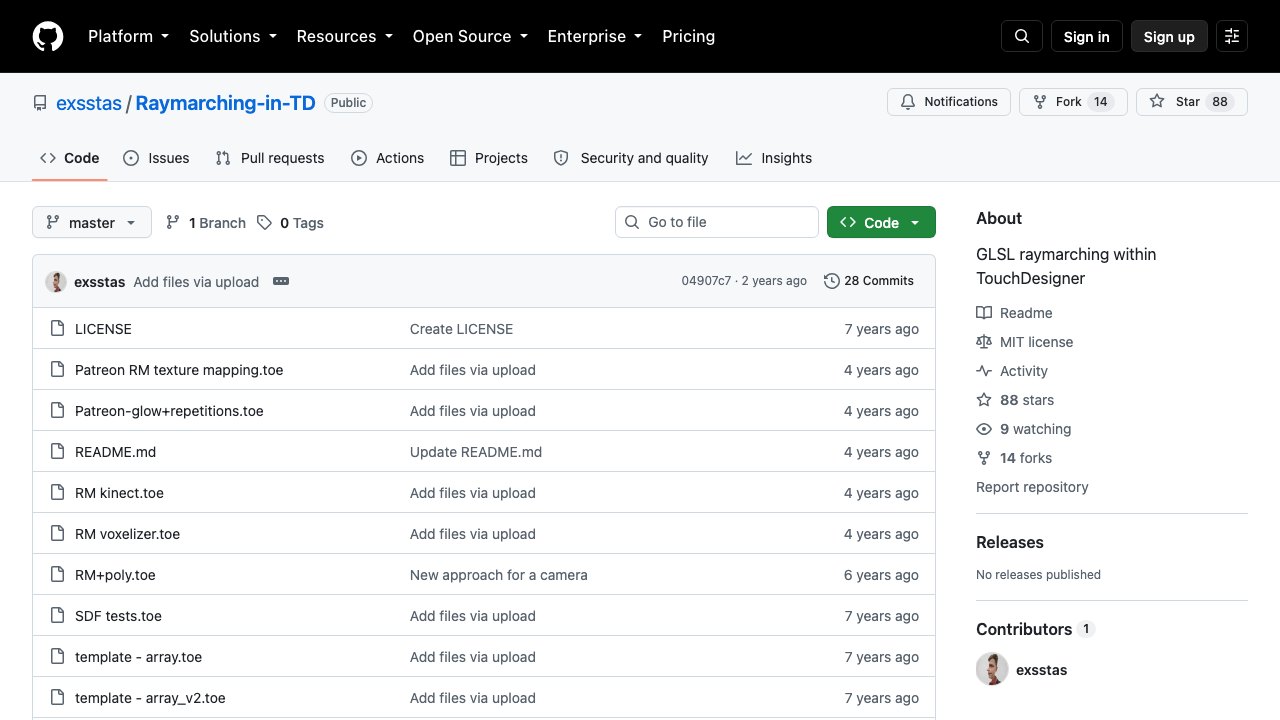This screenshot has height=720, width=1280.
Task: Expand the green Code dropdown button
Action: pyautogui.click(x=881, y=222)
